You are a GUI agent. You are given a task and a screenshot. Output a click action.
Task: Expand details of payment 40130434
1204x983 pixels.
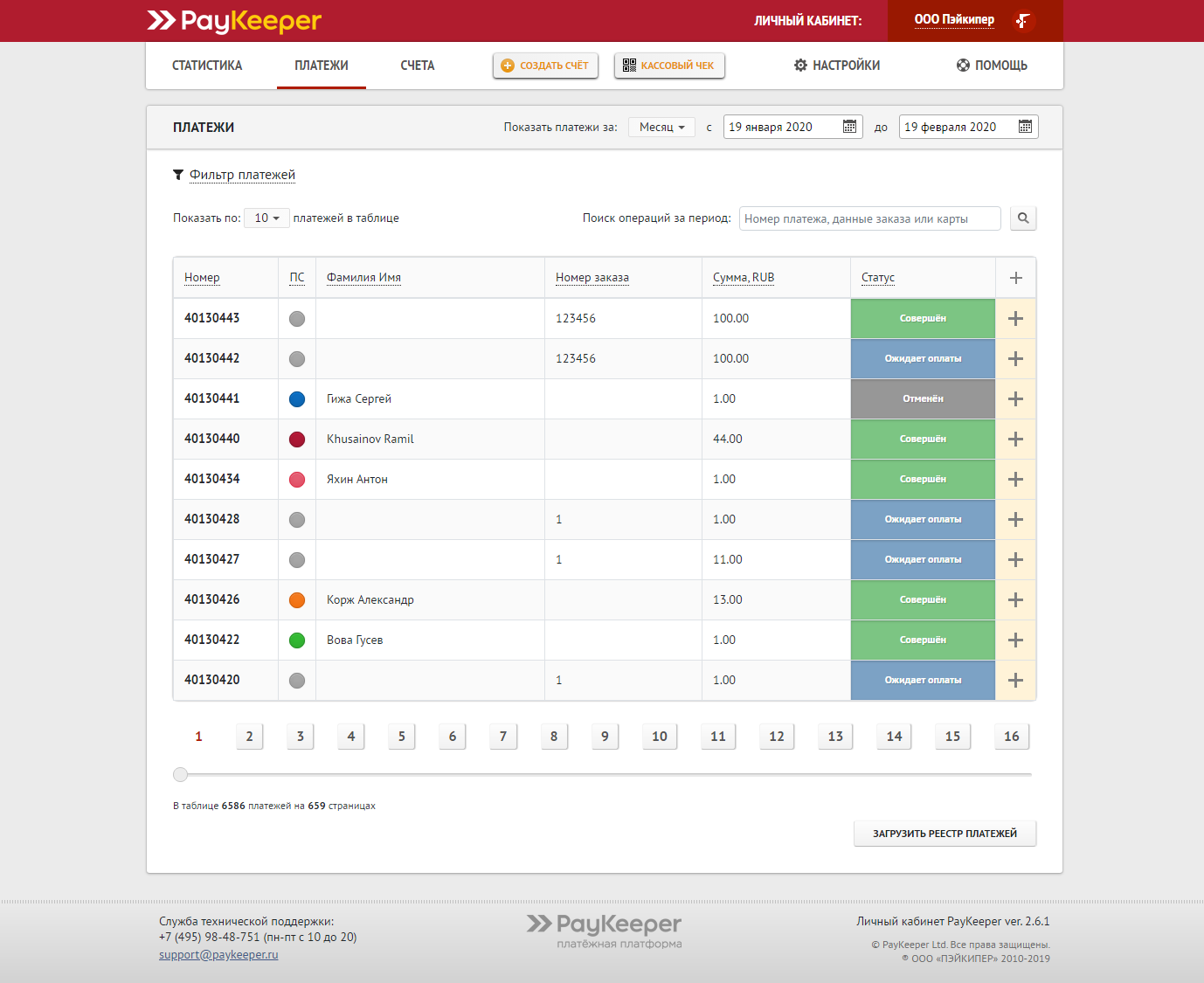[x=1015, y=479]
